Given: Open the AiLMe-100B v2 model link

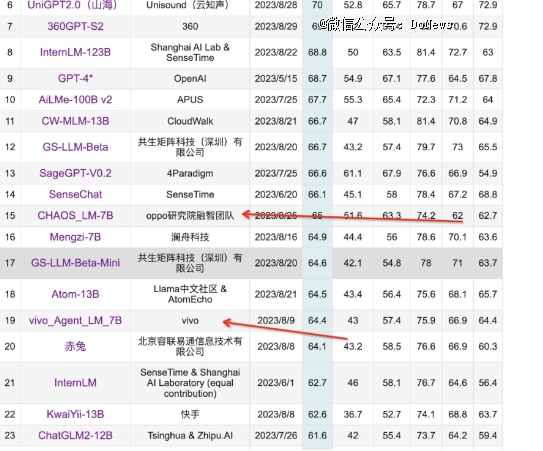Looking at the screenshot, I should click(75, 100).
